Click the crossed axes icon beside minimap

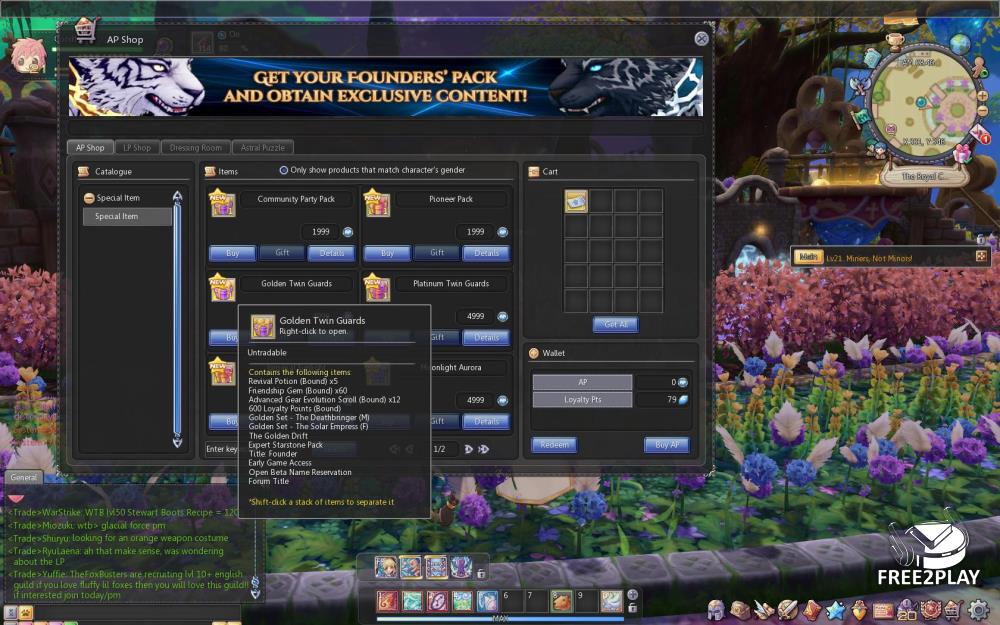(859, 85)
